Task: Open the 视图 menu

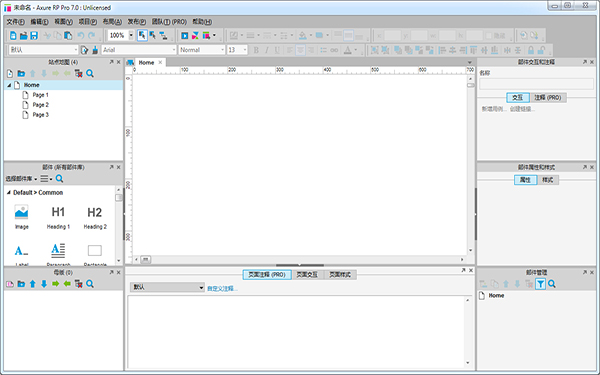Action: 63,22
